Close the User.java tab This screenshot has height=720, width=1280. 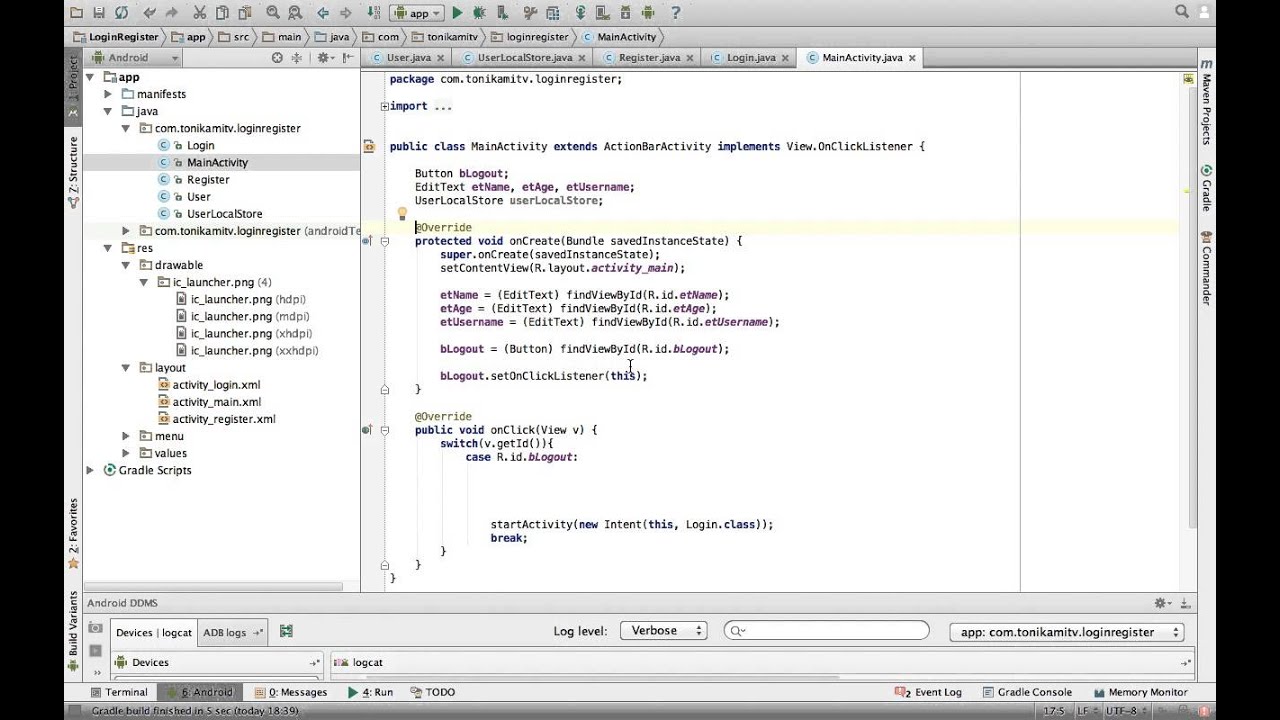(439, 58)
